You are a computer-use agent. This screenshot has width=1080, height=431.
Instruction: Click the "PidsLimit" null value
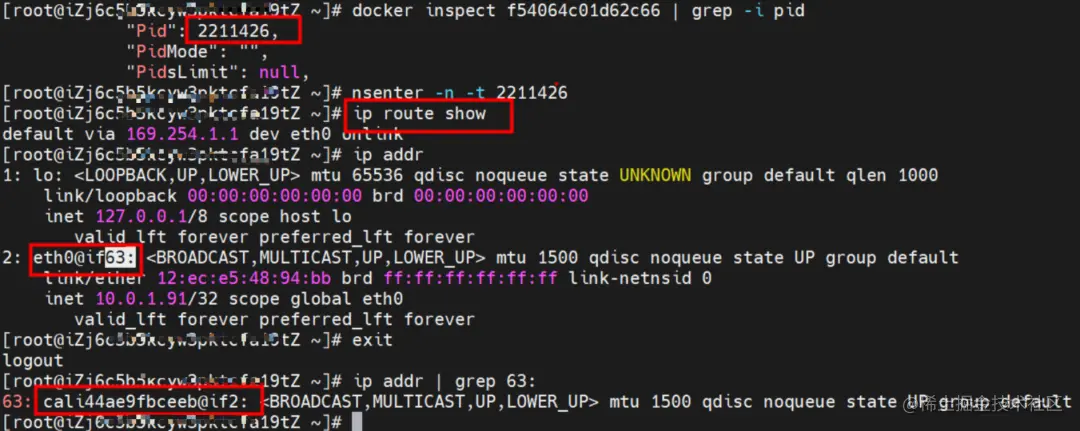pos(279,72)
